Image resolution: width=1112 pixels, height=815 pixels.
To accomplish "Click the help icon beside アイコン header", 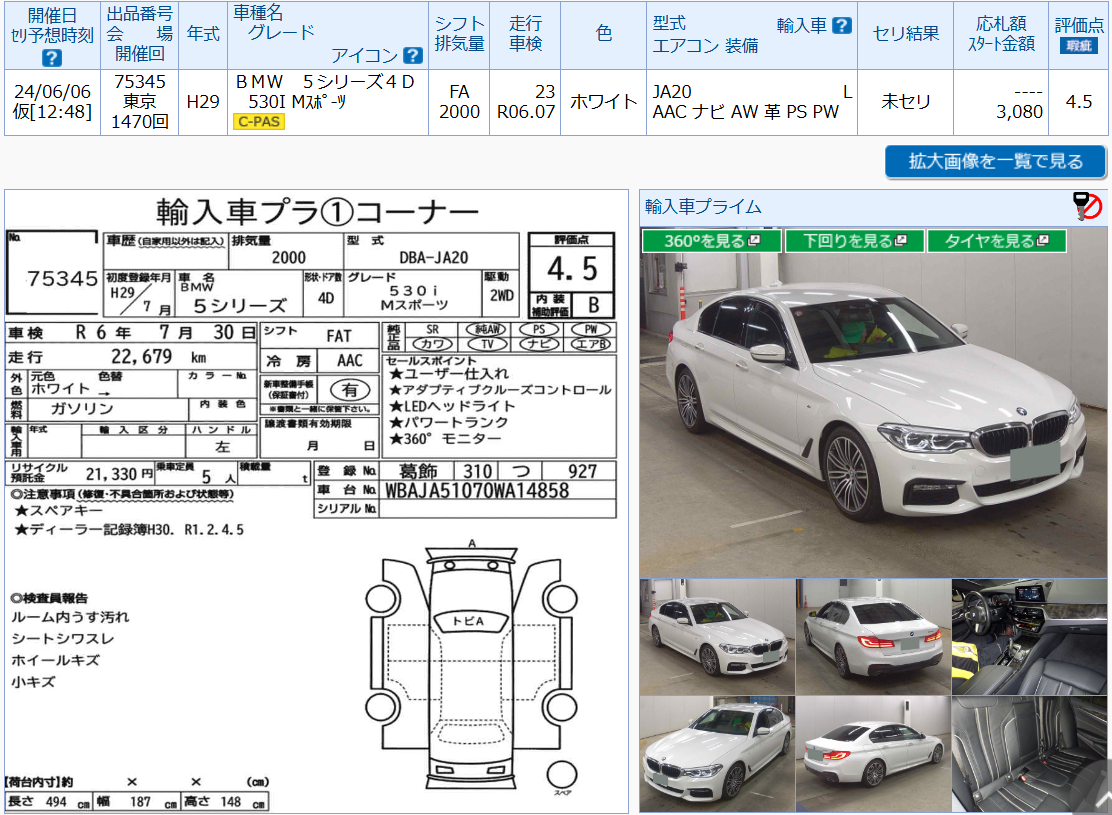I will [x=412, y=56].
